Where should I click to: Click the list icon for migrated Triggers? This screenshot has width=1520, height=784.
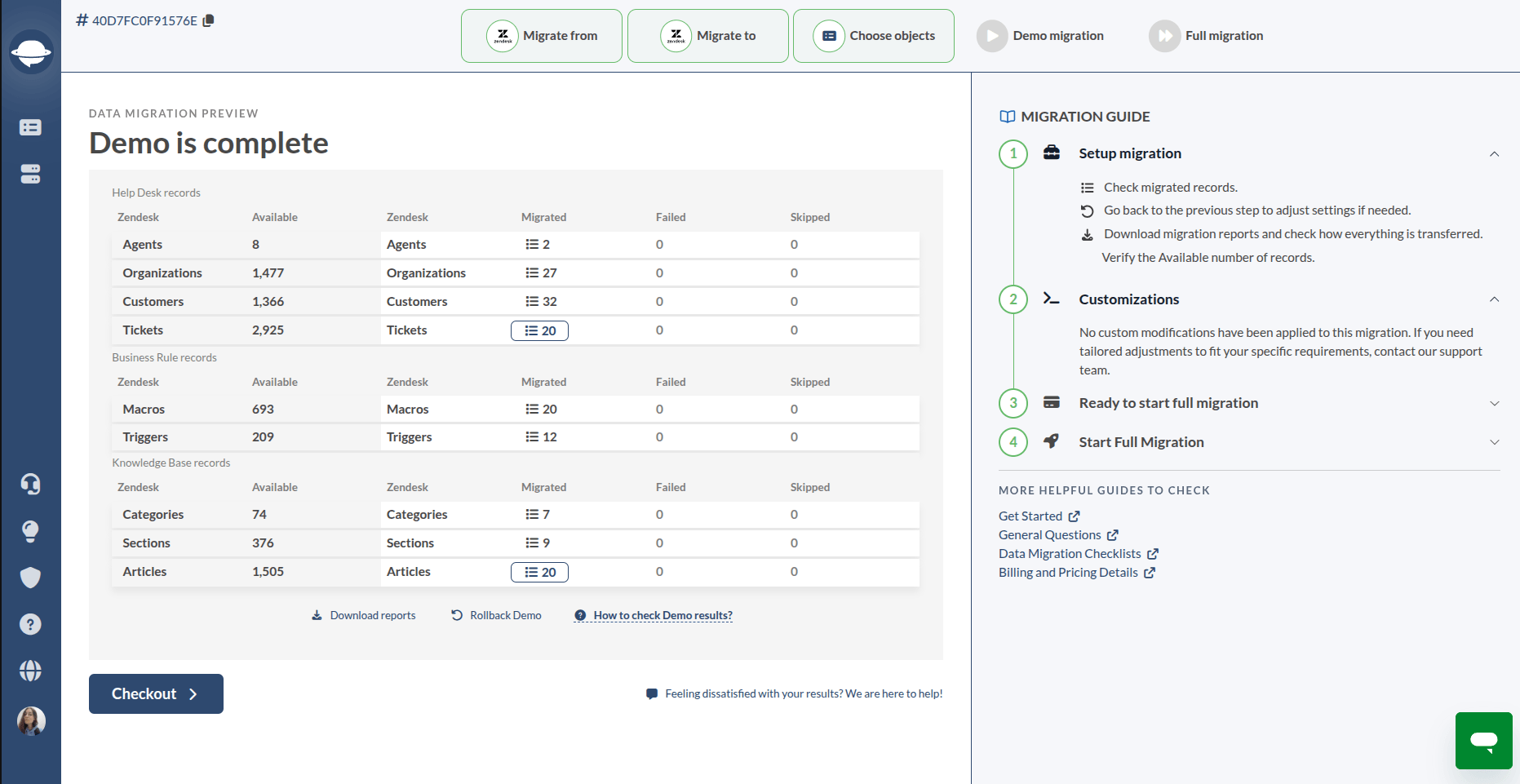(x=532, y=437)
